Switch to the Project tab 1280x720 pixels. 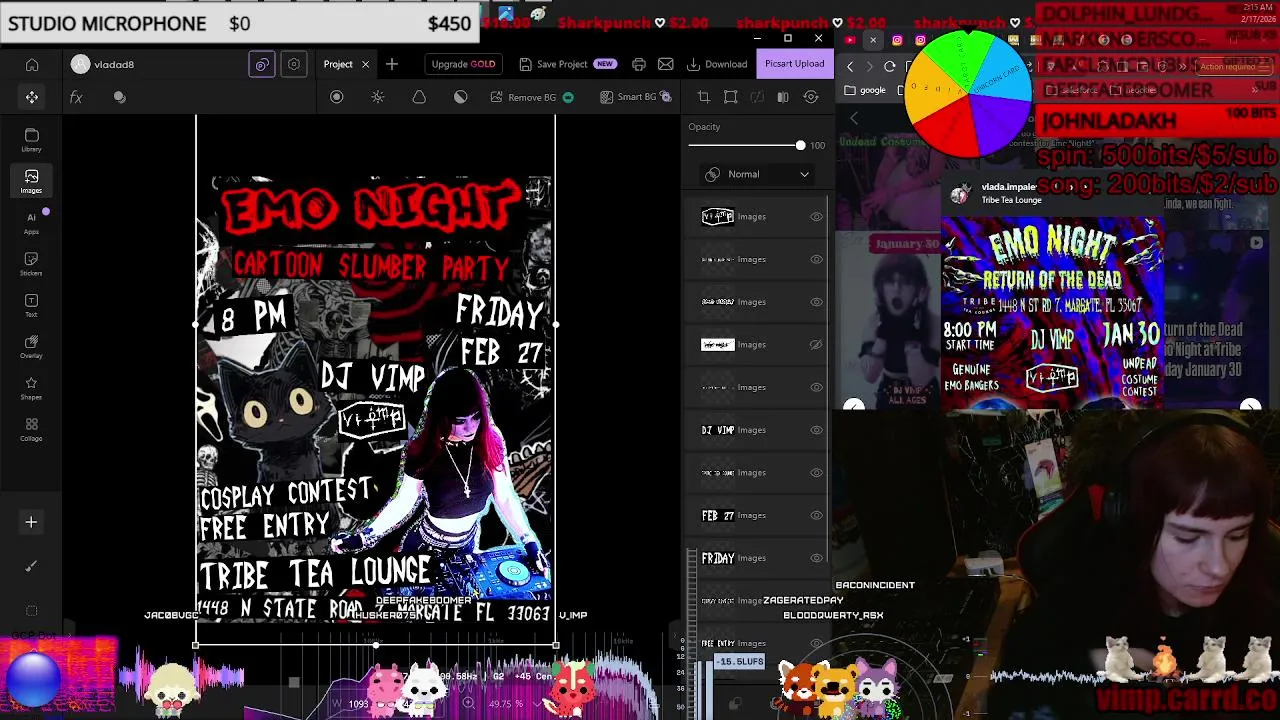[x=338, y=64]
